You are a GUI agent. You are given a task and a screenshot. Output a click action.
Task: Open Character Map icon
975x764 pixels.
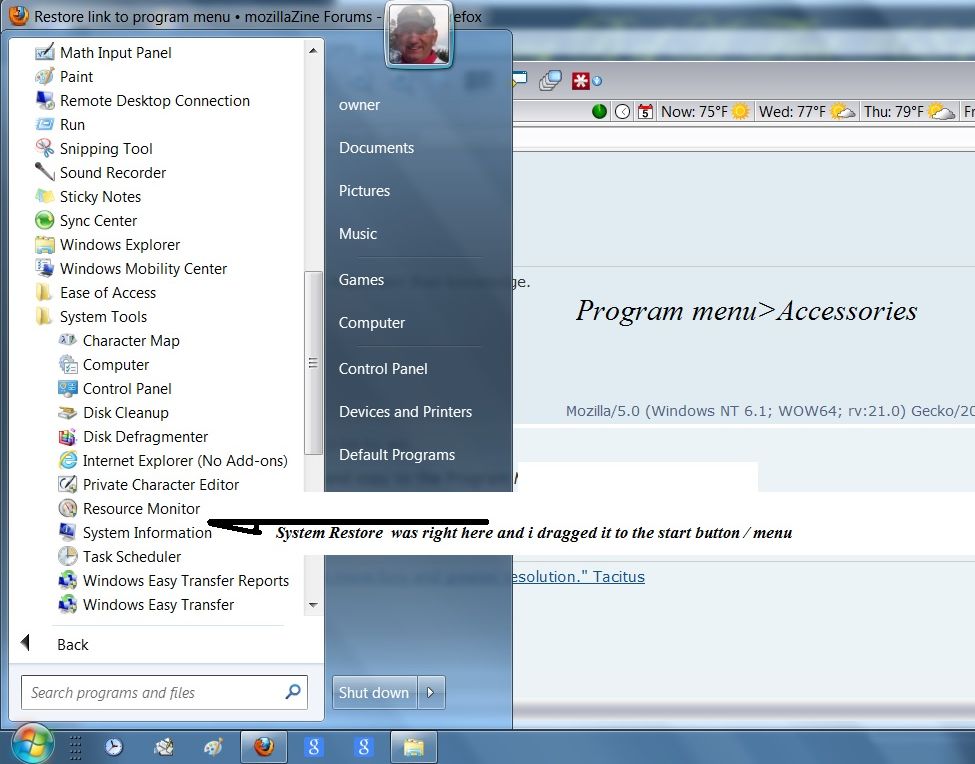tap(68, 340)
